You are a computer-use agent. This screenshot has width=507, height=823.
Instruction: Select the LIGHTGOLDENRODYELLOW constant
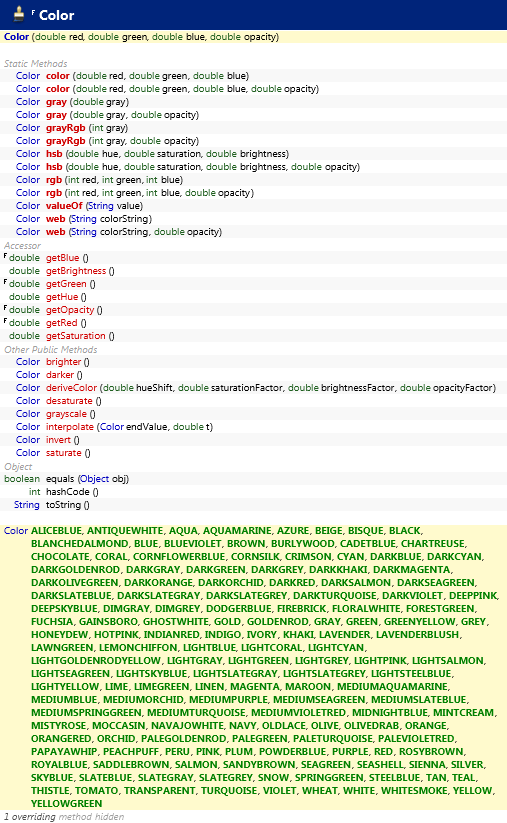point(96,661)
